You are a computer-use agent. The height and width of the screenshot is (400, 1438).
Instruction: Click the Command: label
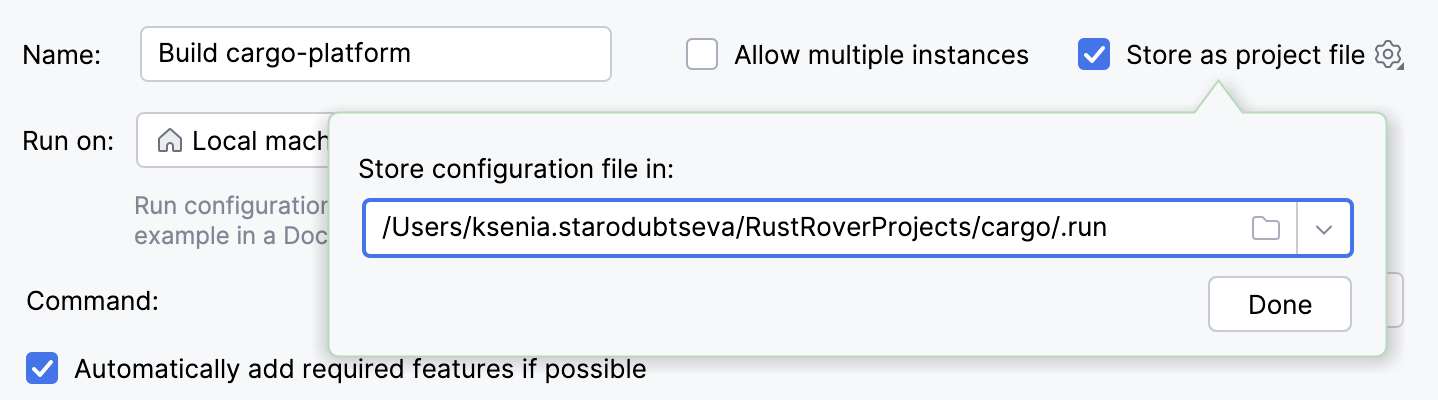point(93,300)
